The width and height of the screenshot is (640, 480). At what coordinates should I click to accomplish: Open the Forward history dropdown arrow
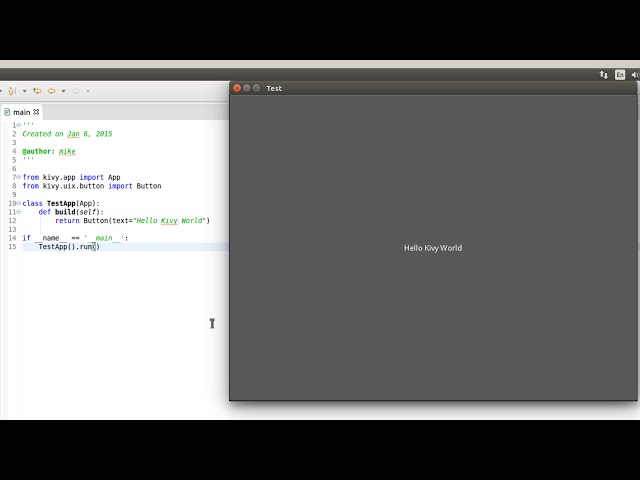click(x=88, y=91)
